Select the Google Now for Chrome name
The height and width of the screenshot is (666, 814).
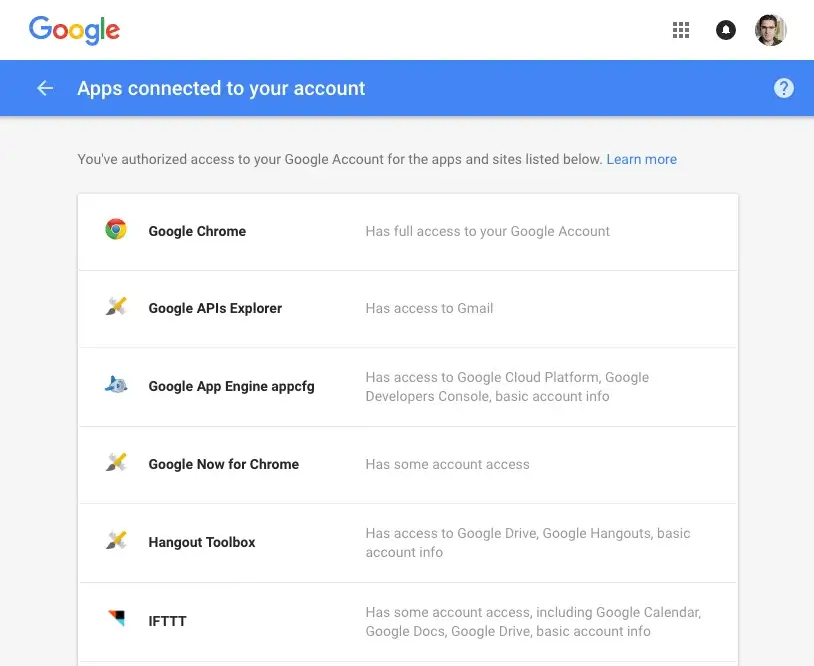223,464
